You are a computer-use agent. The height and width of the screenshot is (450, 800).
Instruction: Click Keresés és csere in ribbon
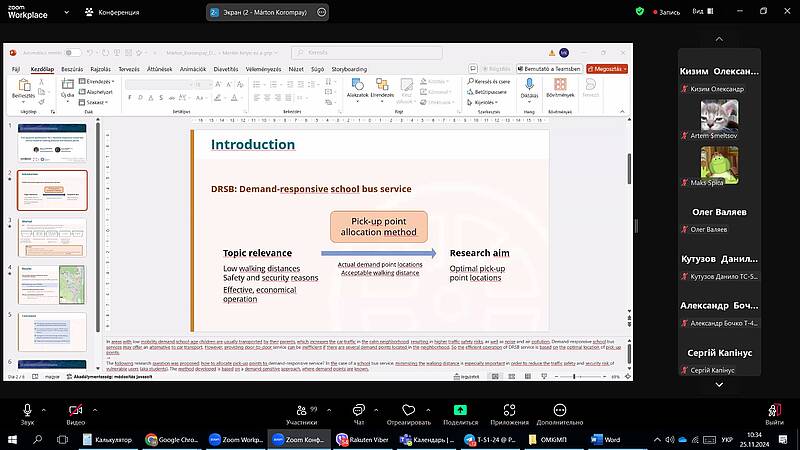tap(488, 82)
